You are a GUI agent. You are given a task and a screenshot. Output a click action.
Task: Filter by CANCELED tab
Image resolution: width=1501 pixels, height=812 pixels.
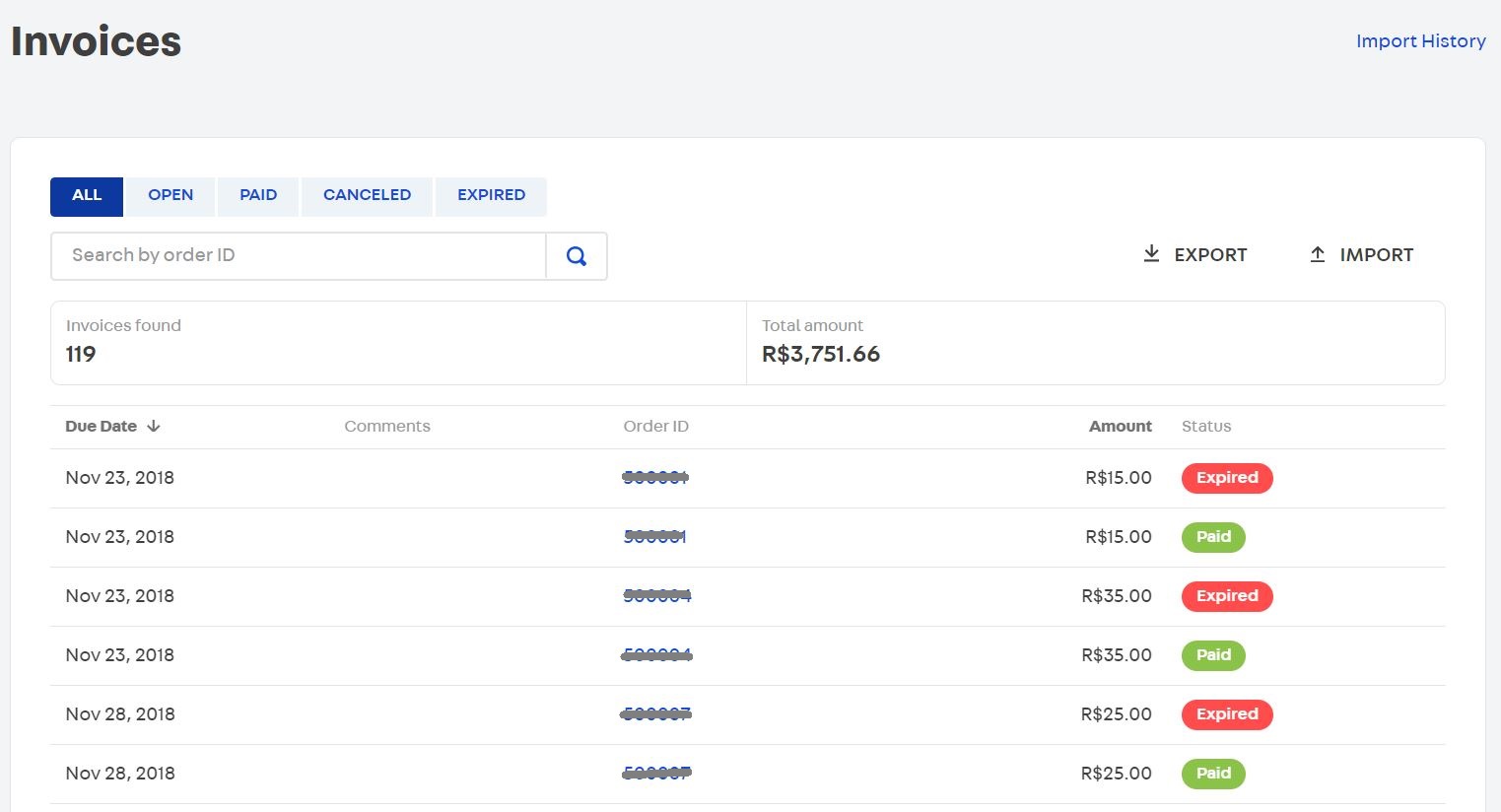pyautogui.click(x=367, y=195)
